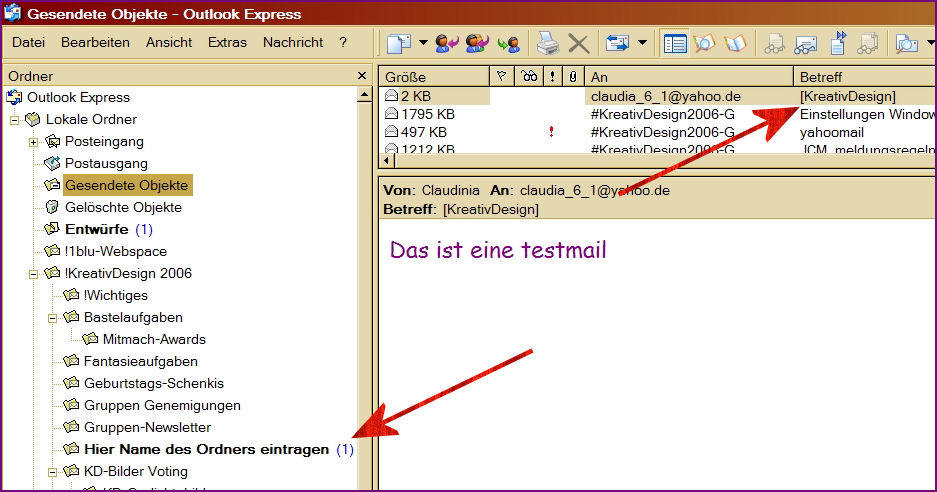The width and height of the screenshot is (937, 492).
Task: Select the Lokale Ordner tree item
Action: (91, 120)
